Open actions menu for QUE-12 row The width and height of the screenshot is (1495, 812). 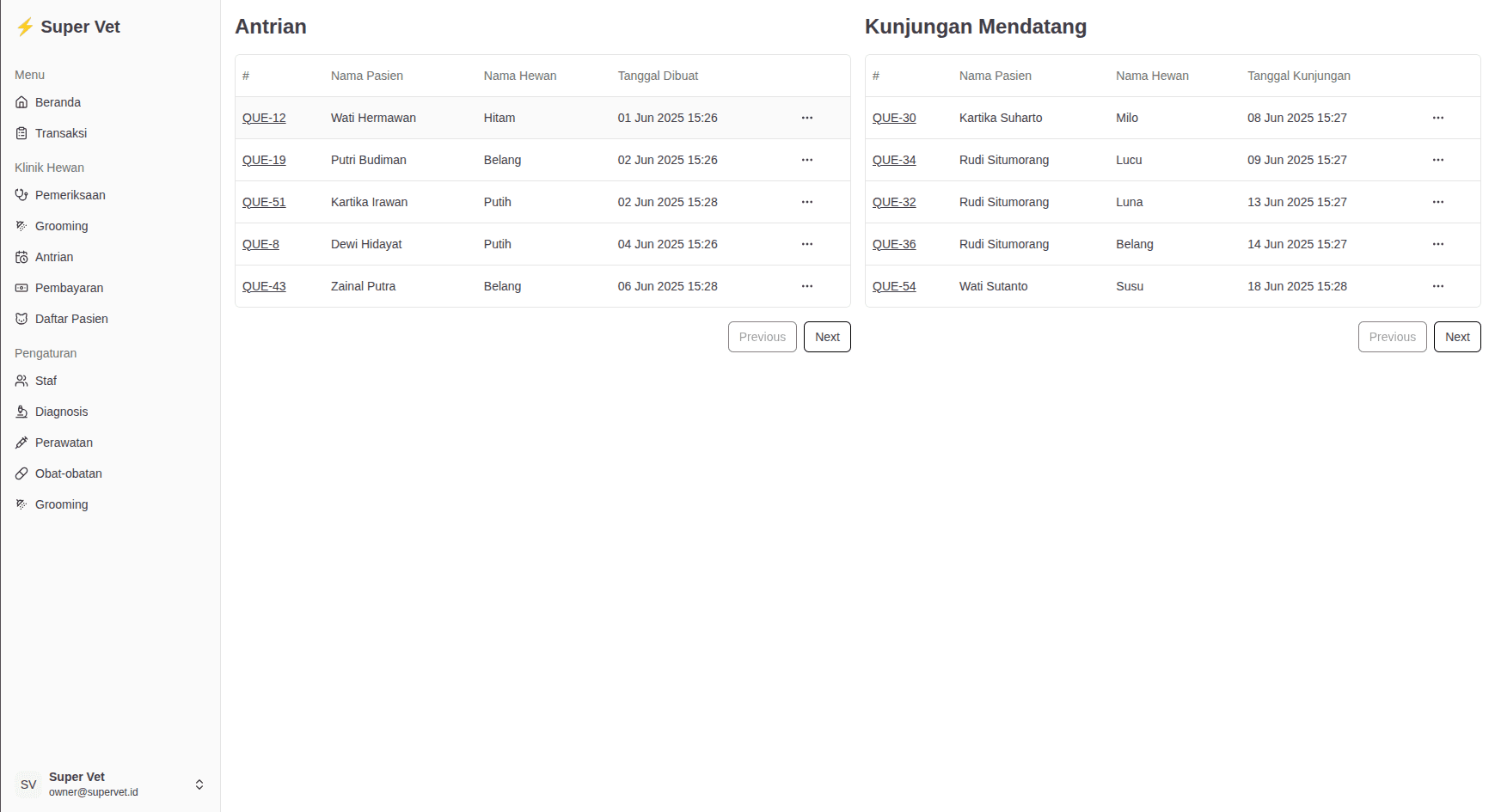tap(806, 118)
